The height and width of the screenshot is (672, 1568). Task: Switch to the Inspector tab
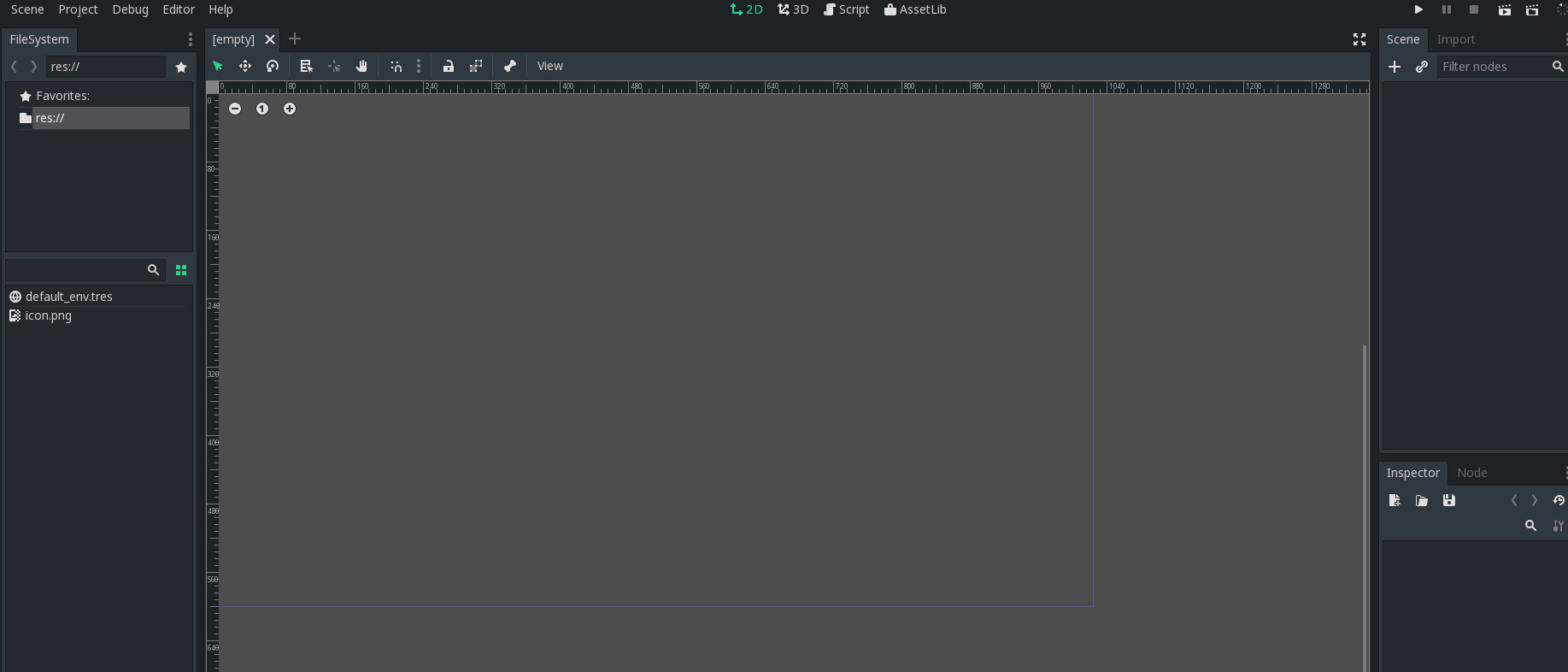point(1413,473)
